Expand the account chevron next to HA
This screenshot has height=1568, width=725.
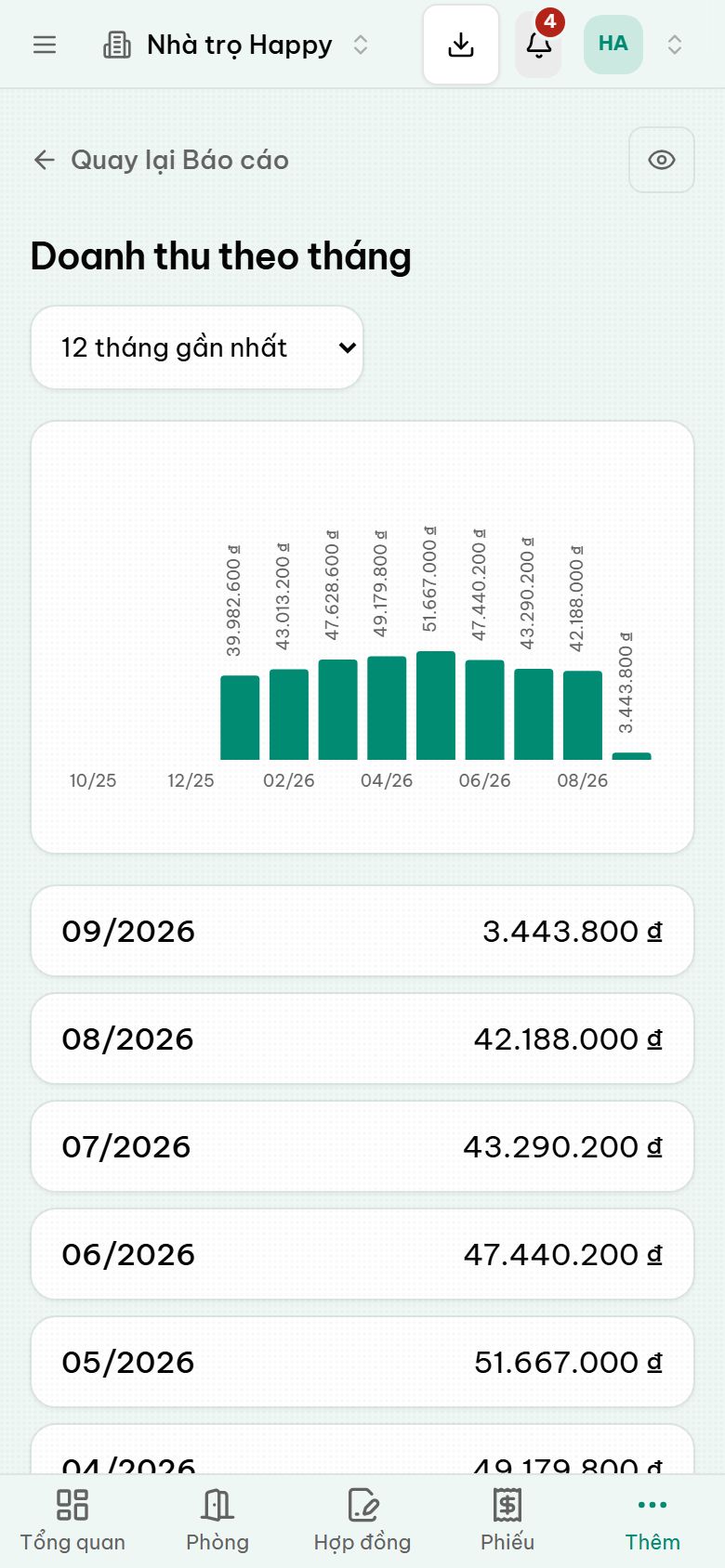pyautogui.click(x=675, y=45)
